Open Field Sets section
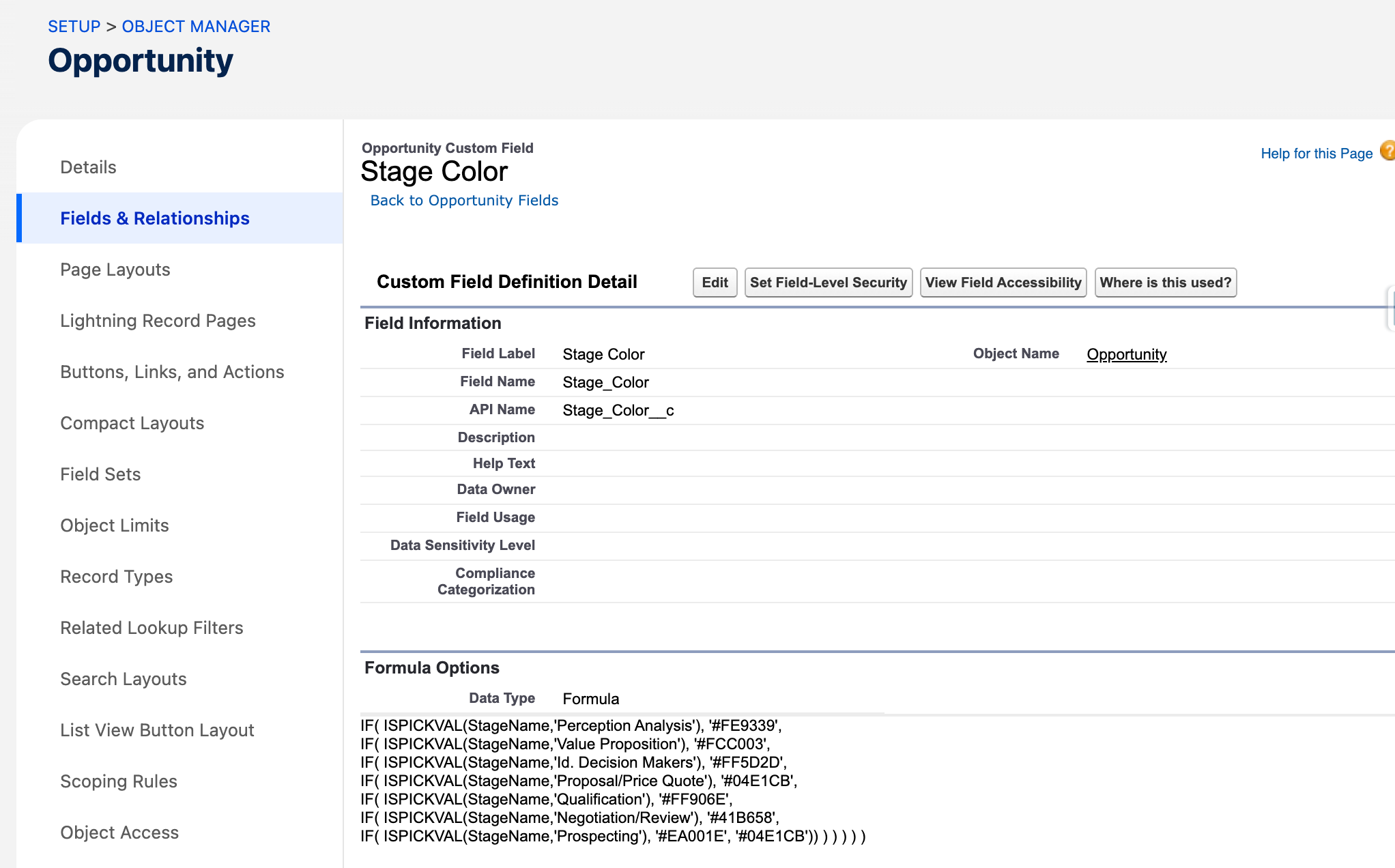Image resolution: width=1395 pixels, height=868 pixels. point(100,474)
